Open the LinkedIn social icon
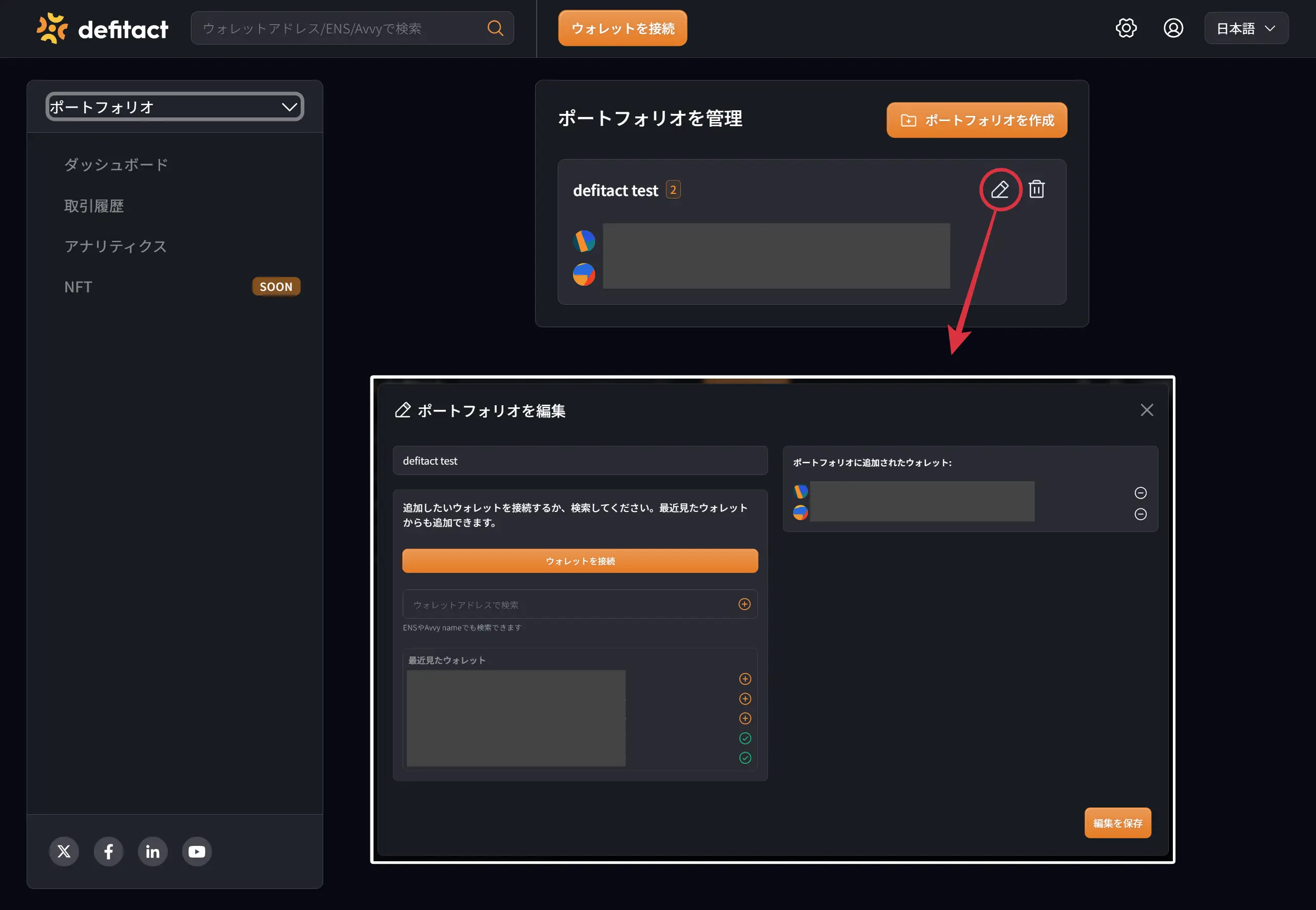Image resolution: width=1316 pixels, height=910 pixels. coord(152,852)
